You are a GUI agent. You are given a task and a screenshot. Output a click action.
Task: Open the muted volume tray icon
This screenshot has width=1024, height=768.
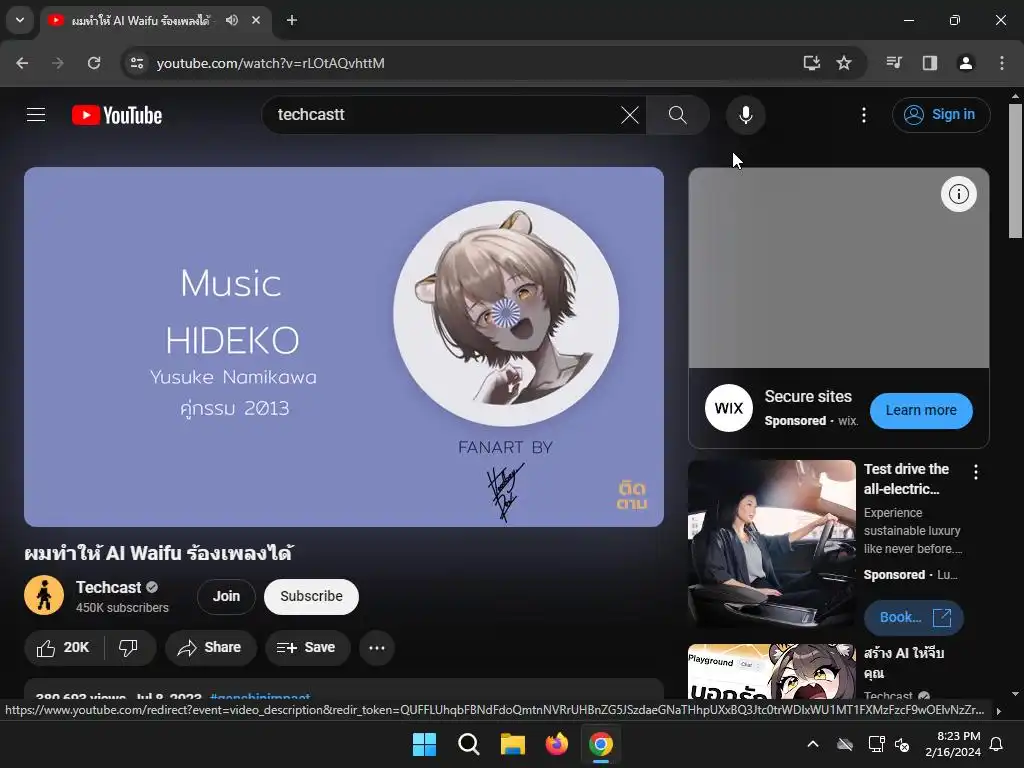click(x=902, y=744)
